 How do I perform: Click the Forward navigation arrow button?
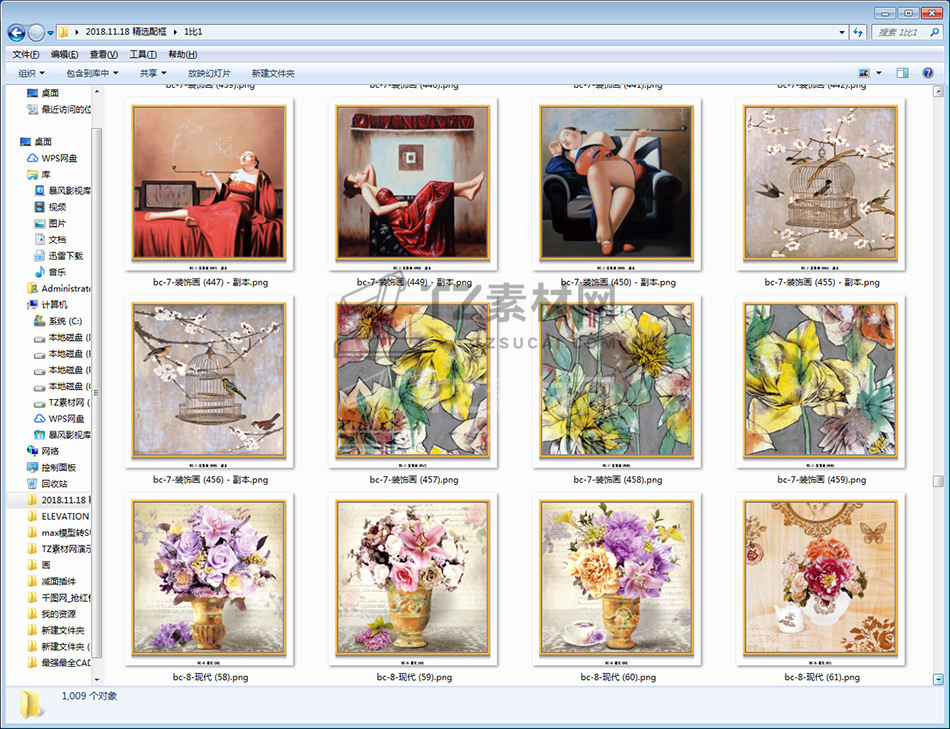[x=36, y=32]
